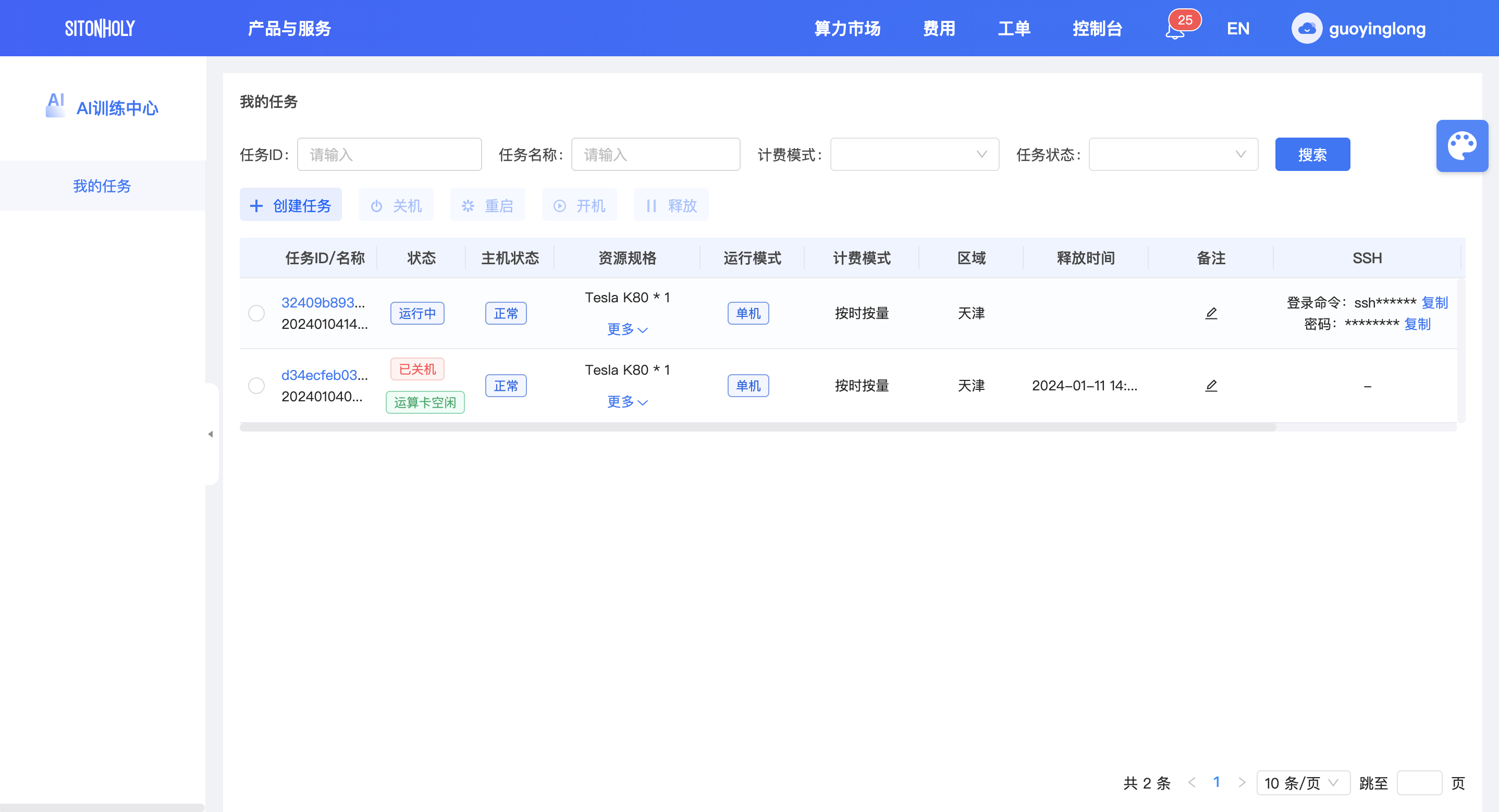Viewport: 1499px width, 812px height.
Task: Open task link d34ecfeb03...
Action: tap(325, 375)
